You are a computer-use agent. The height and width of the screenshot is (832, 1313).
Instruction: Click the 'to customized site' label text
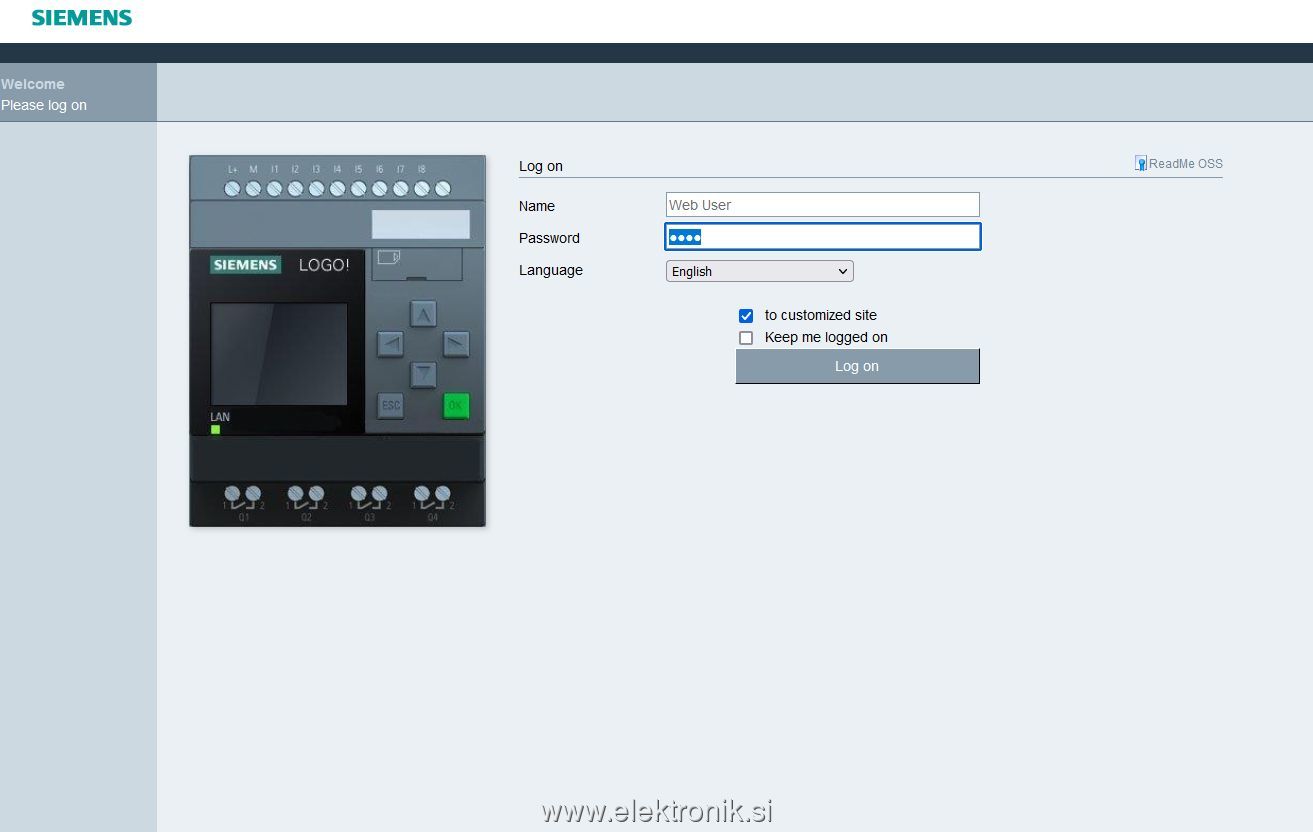tap(821, 315)
